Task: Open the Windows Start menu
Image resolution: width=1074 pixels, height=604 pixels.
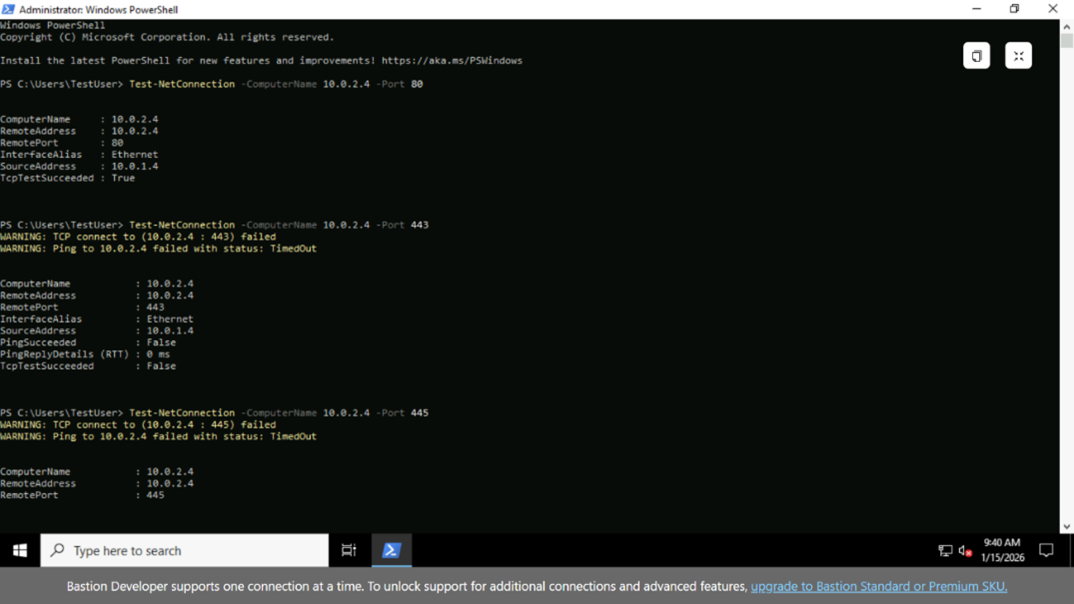Action: click(x=19, y=550)
